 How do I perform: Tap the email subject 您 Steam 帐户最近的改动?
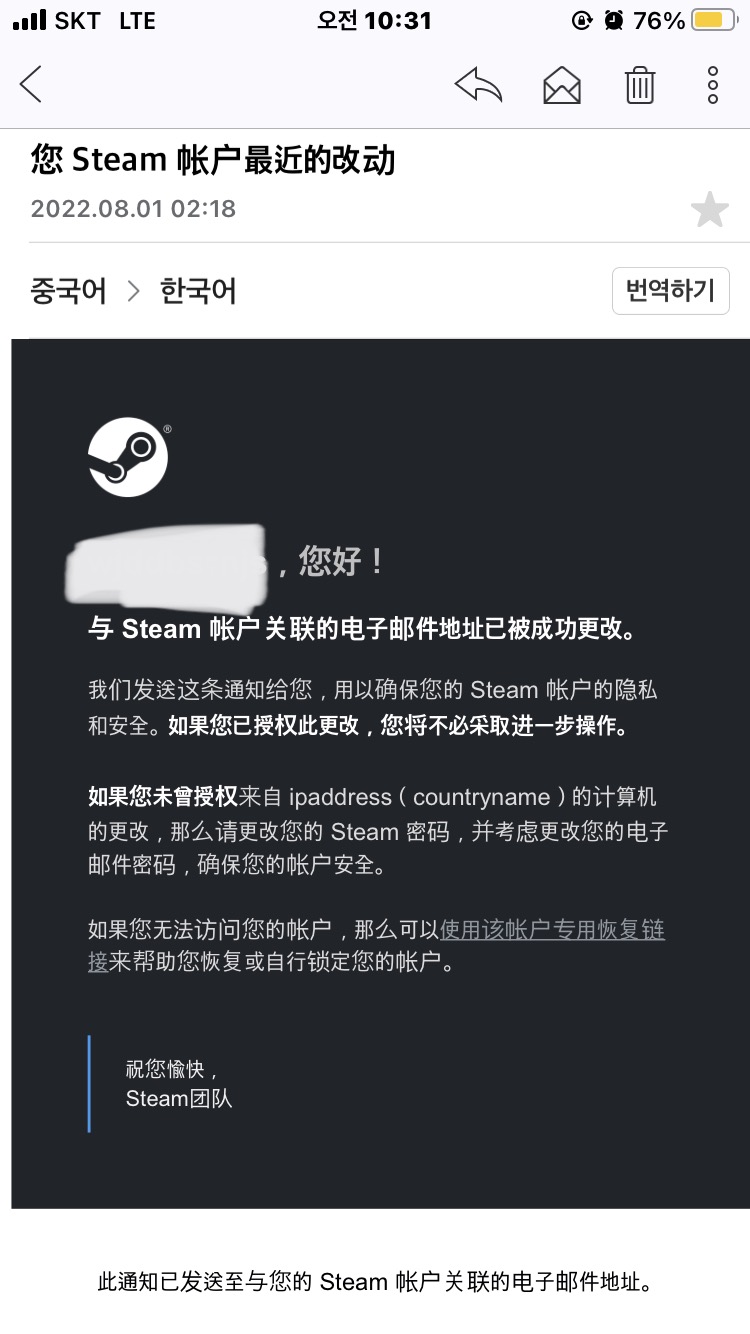pos(213,160)
